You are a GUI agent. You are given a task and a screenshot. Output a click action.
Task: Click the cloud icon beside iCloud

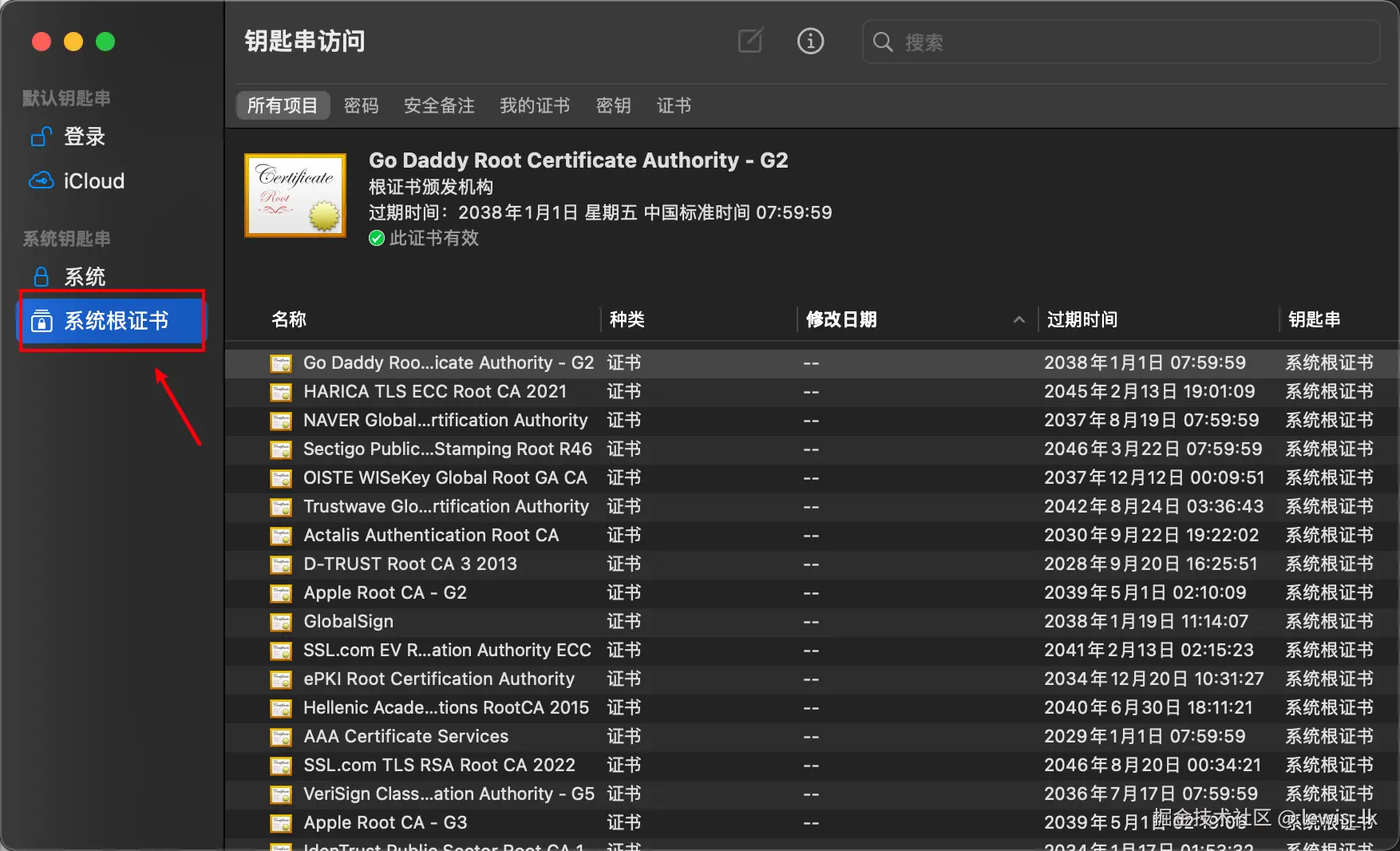click(x=42, y=180)
